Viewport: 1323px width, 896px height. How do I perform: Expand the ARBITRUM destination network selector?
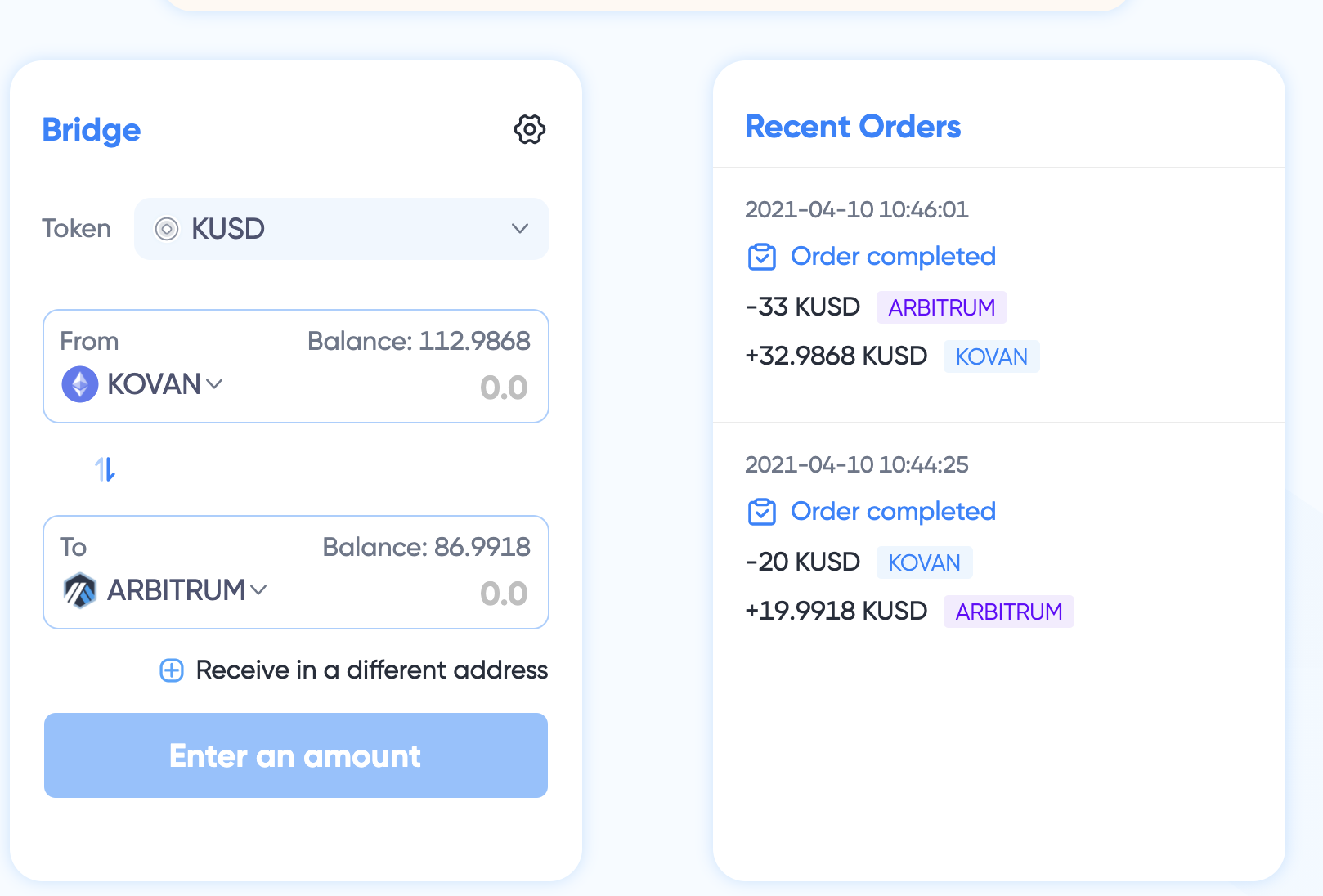click(165, 590)
